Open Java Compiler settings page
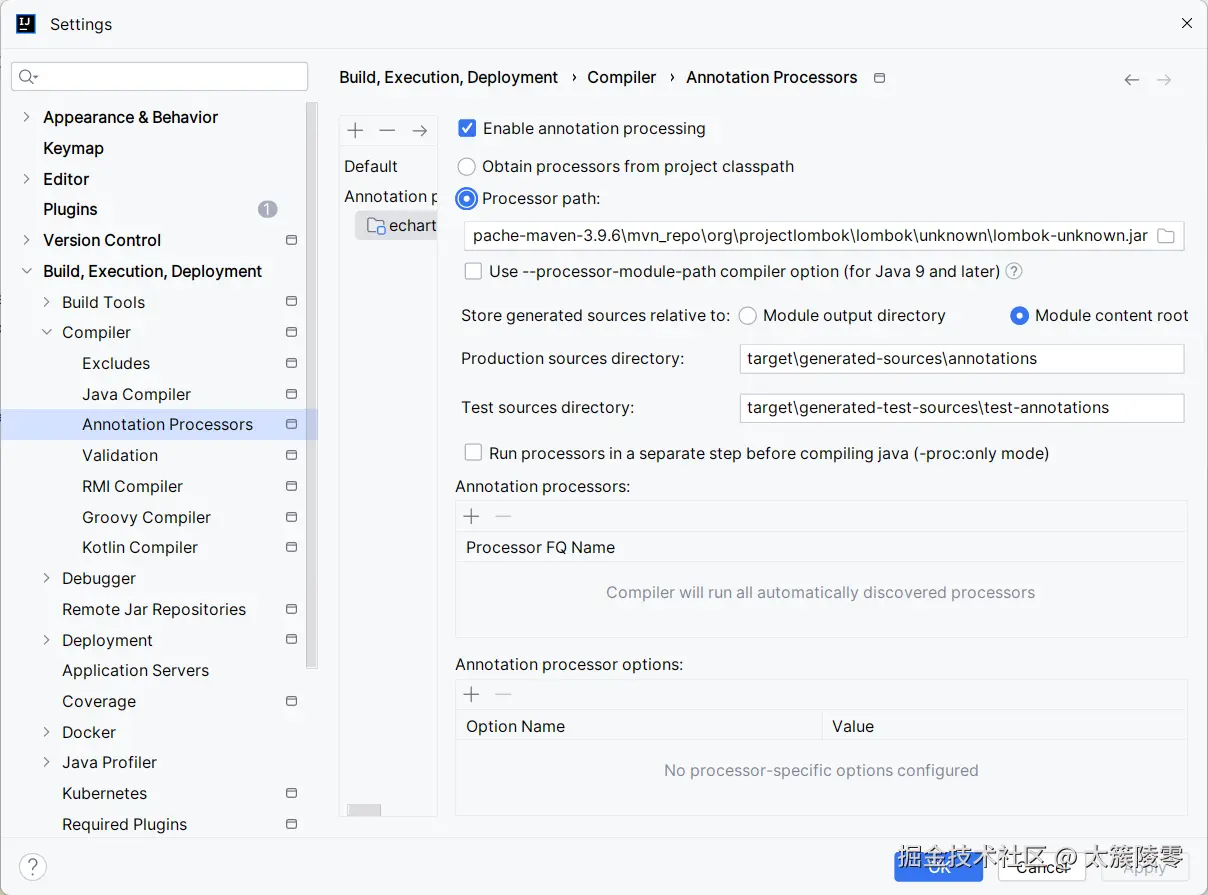This screenshot has height=895, width=1208. (136, 394)
